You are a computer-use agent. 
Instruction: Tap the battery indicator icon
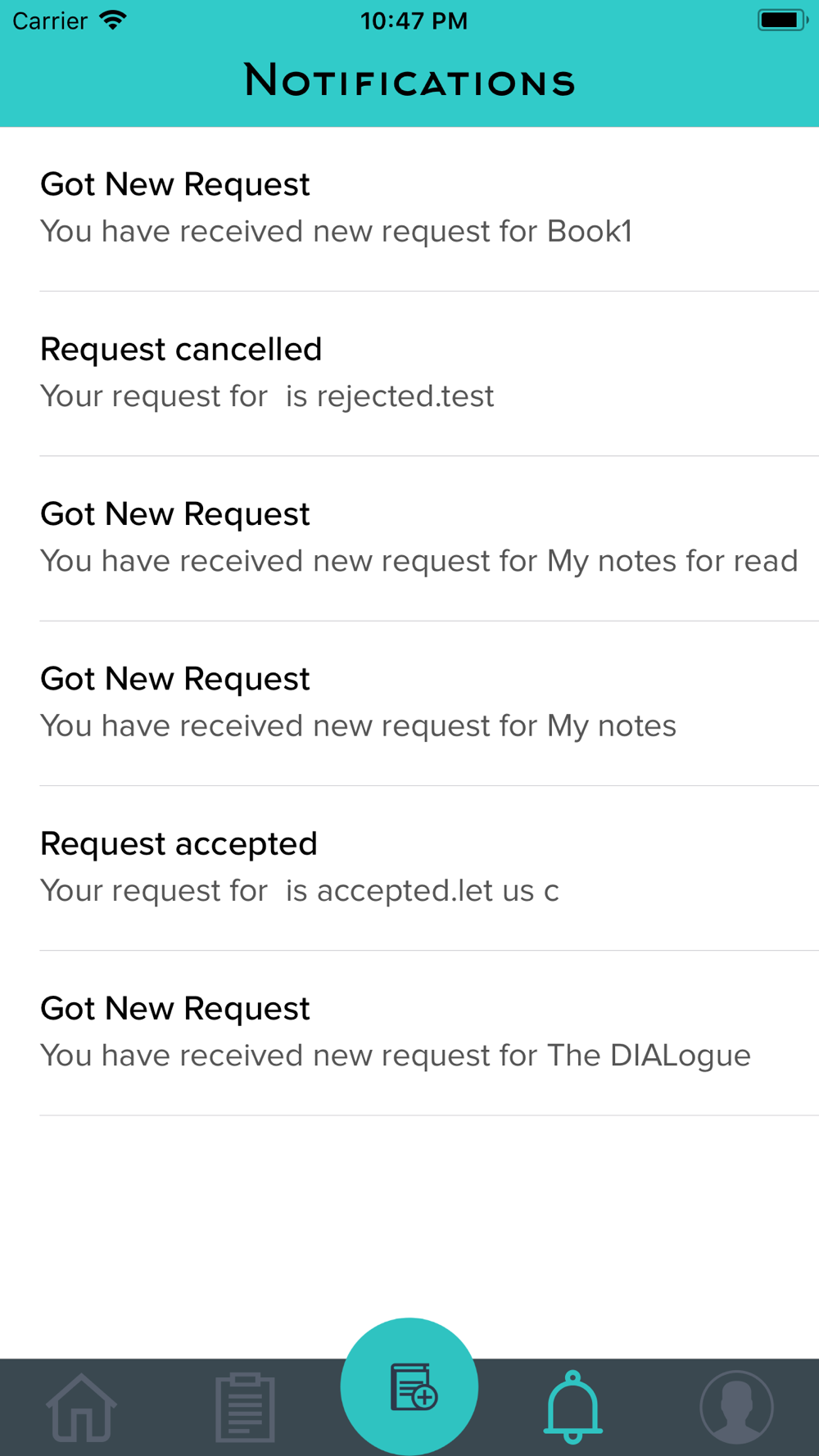coord(782,20)
